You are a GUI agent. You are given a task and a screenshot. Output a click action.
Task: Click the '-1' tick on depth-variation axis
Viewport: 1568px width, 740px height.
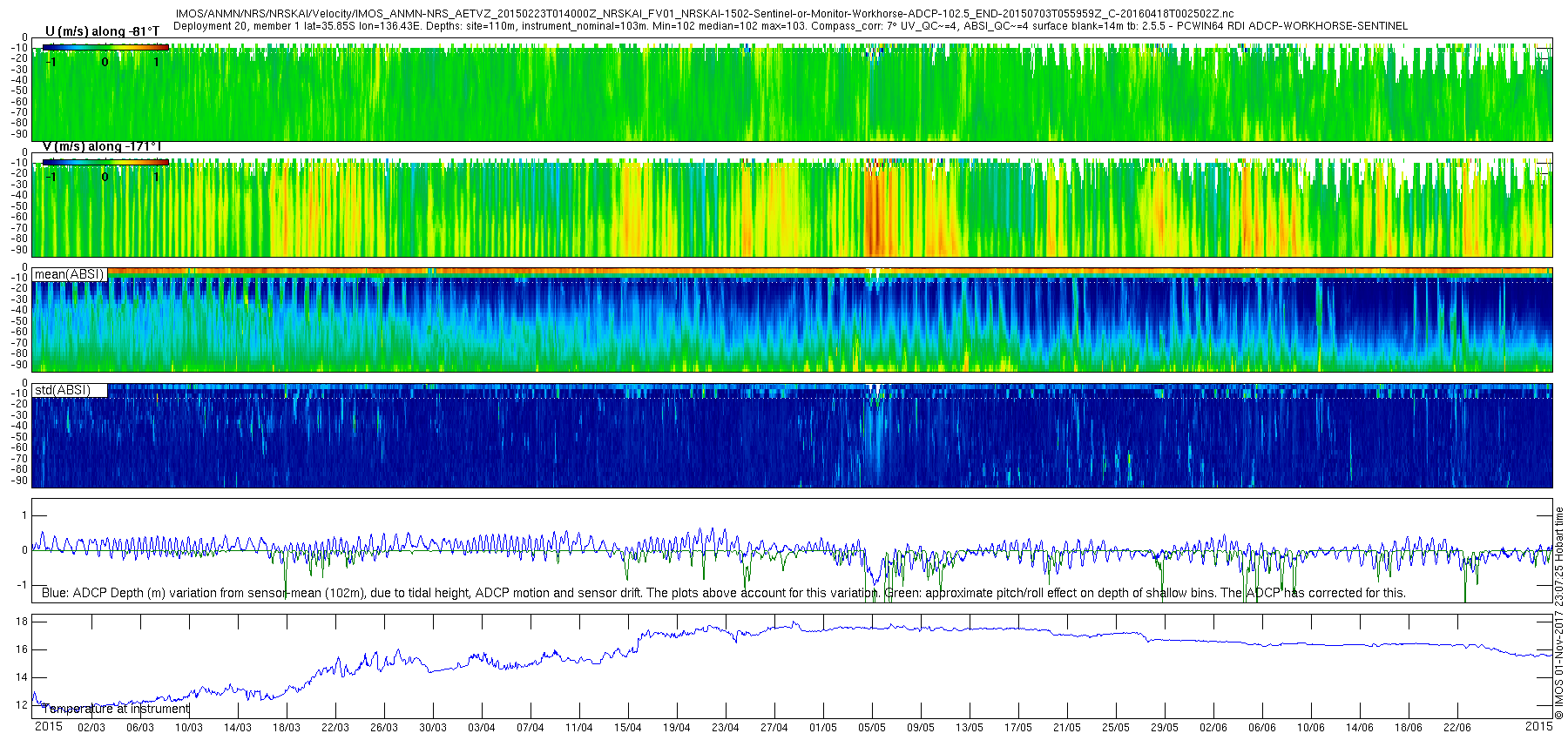pos(23,585)
